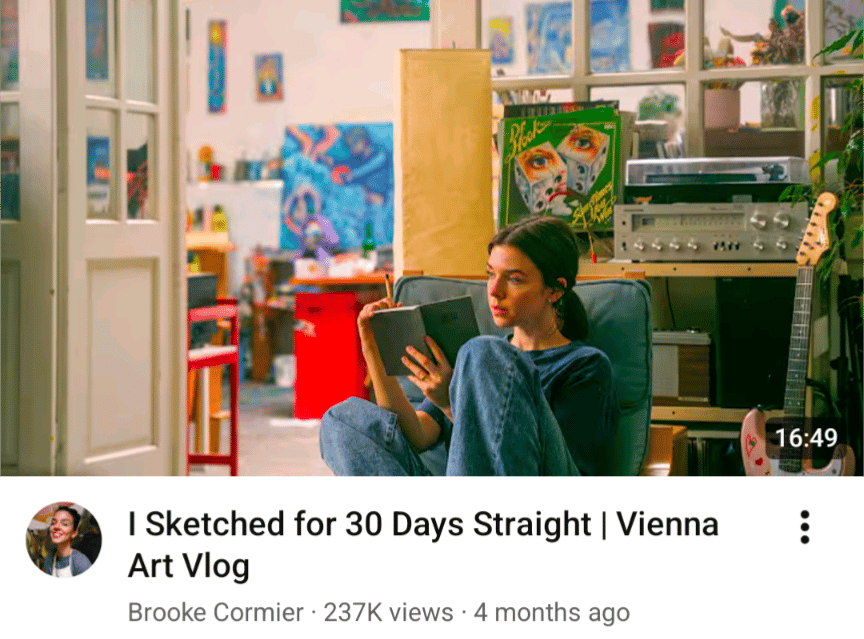Click the large blue painting in thumbnail

point(337,186)
